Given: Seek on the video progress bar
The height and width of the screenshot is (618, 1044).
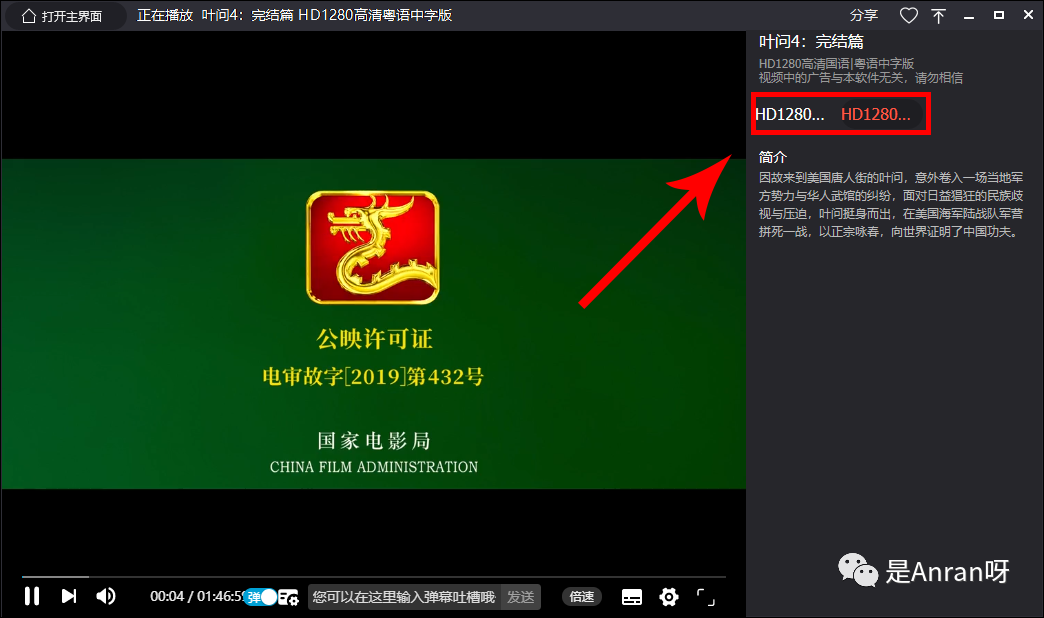Looking at the screenshot, I should [x=374, y=577].
